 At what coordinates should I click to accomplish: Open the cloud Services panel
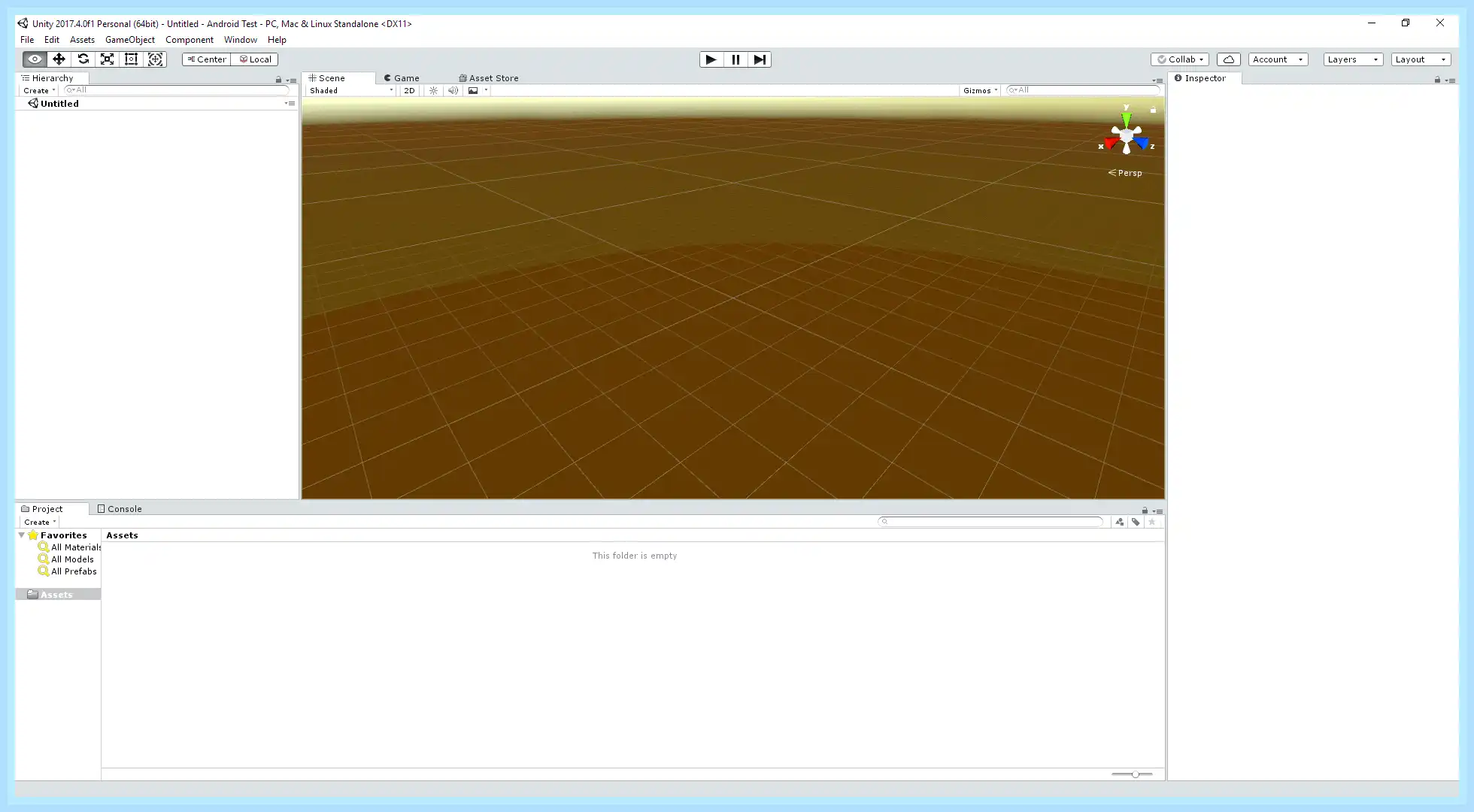(x=1229, y=59)
